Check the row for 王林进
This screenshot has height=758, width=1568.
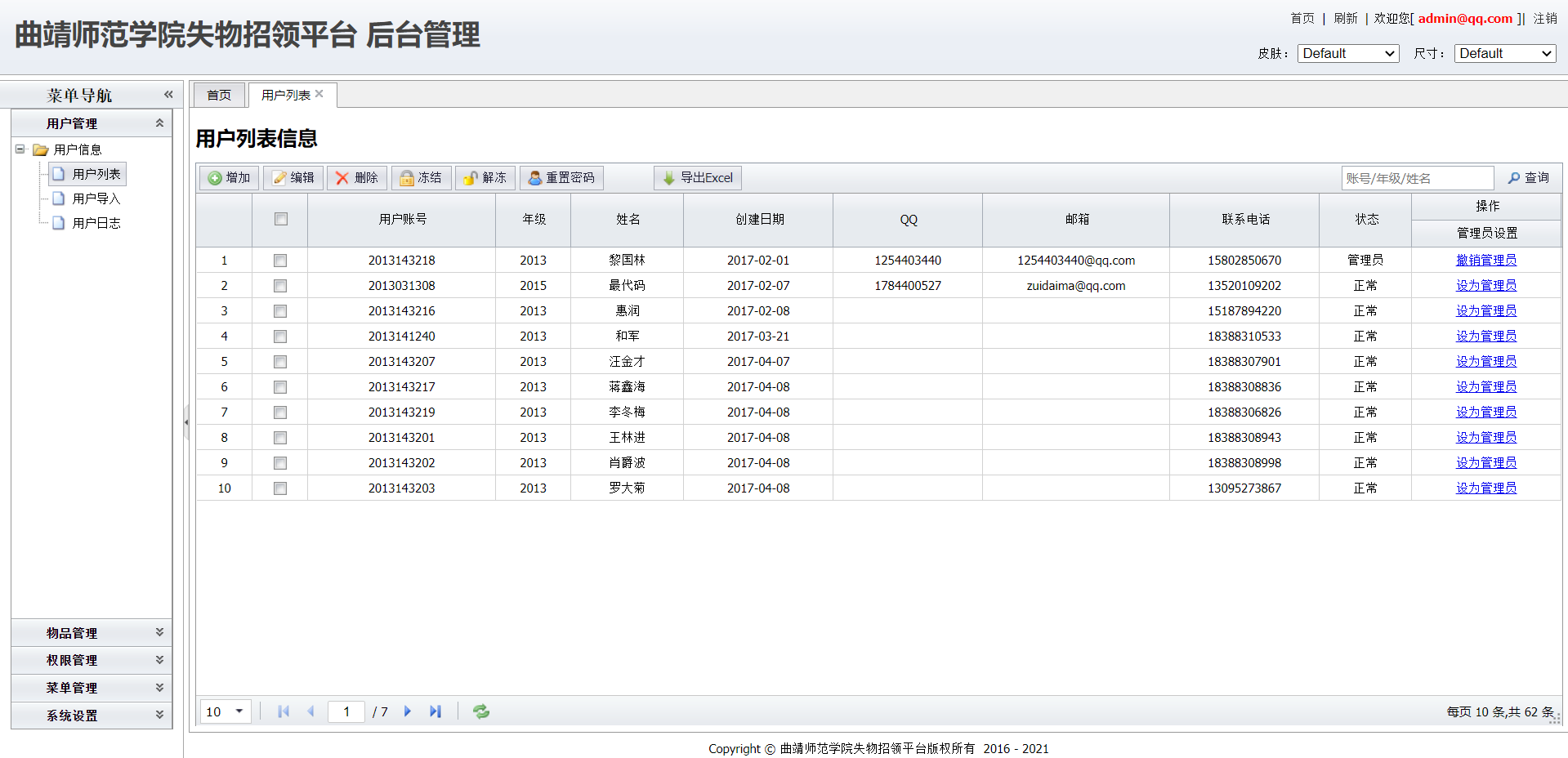(280, 438)
